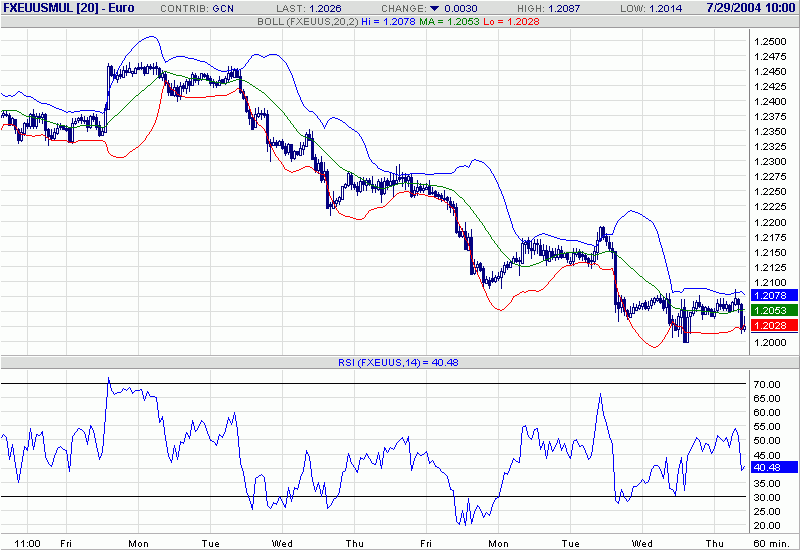Click the 1.2300 price axis label

[770, 162]
